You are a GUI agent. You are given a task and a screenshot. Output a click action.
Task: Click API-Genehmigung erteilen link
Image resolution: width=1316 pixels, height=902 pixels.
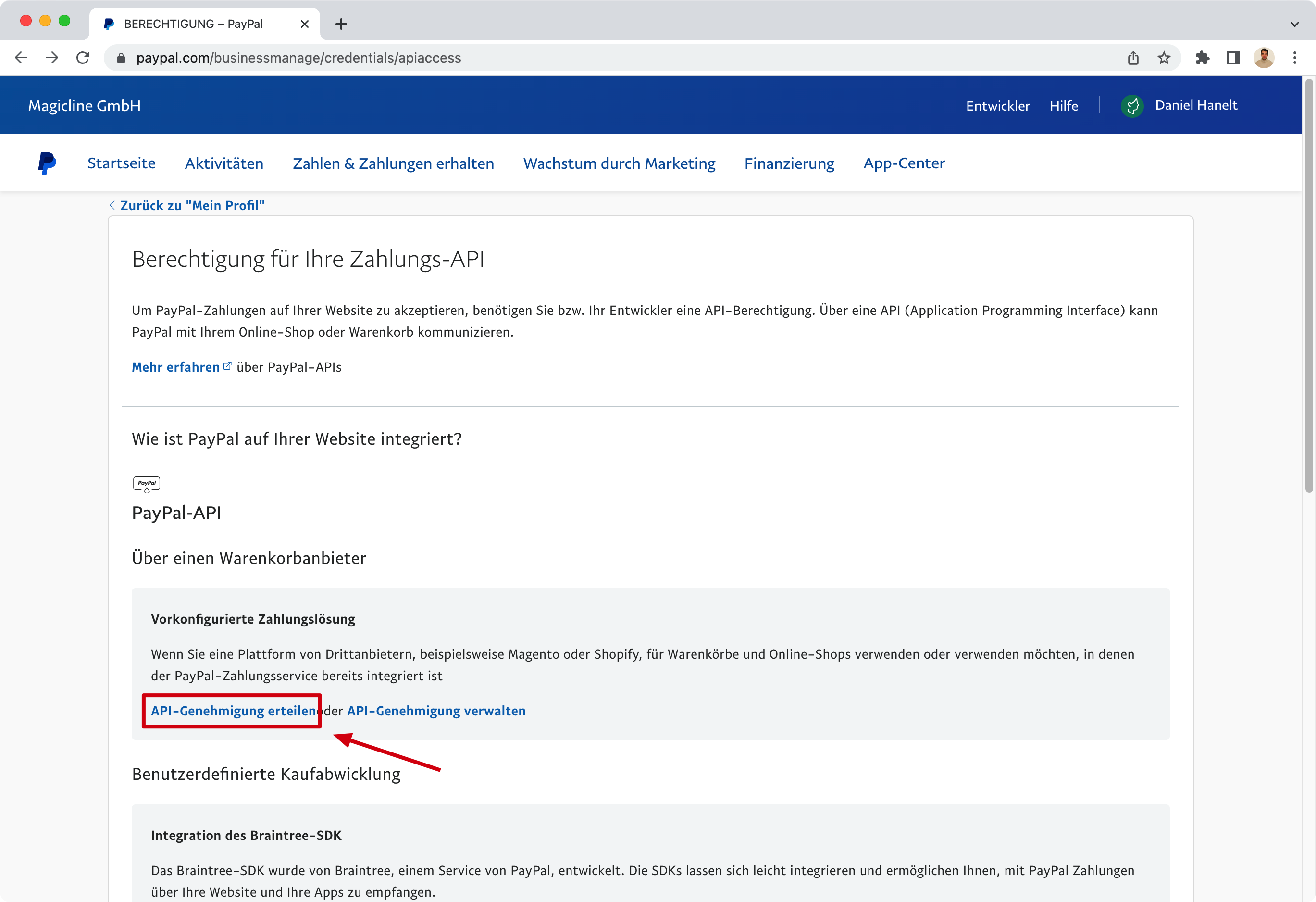click(233, 711)
